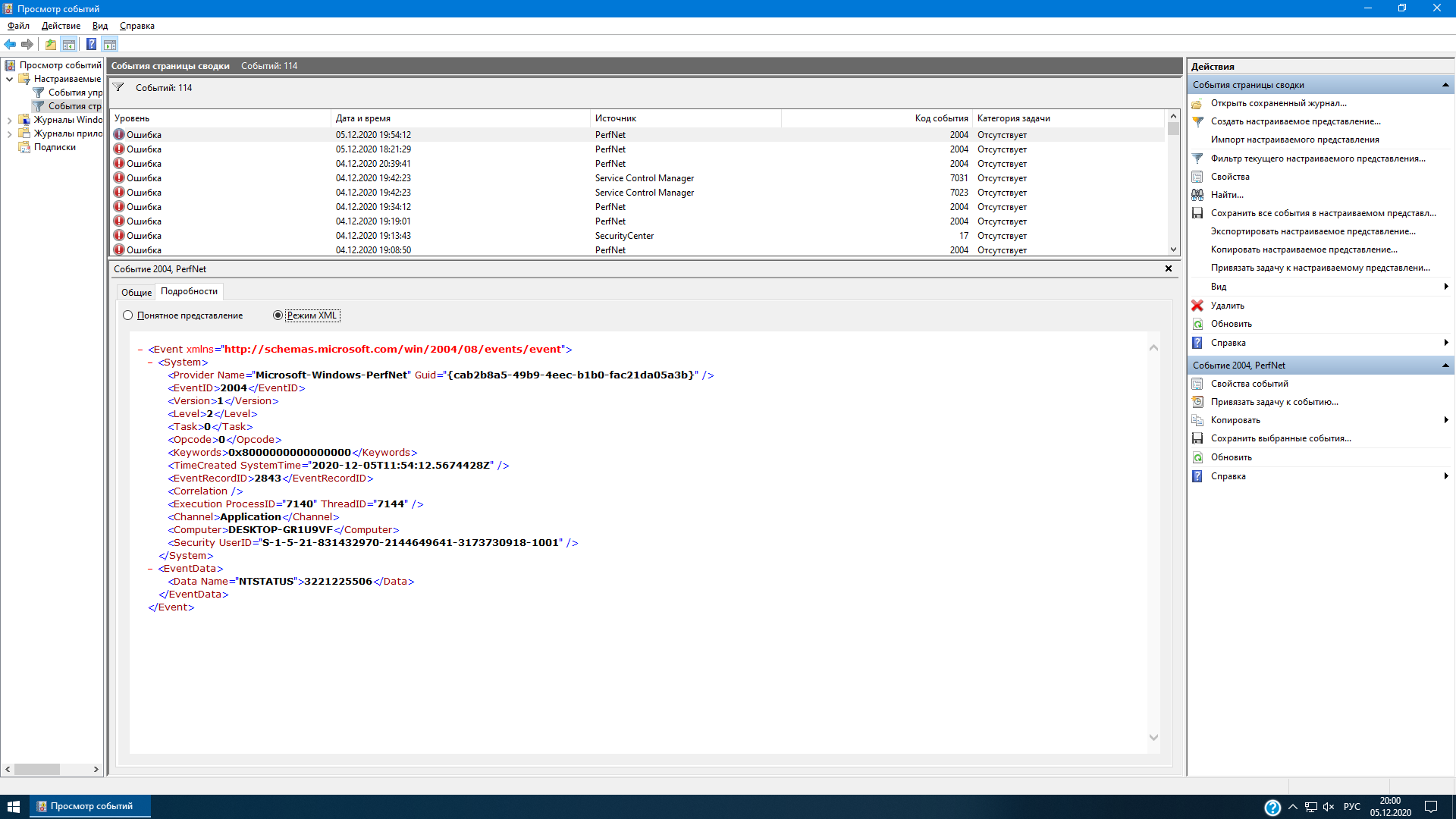Screen dimensions: 1456x819
Task: Collapse the События страницы сводки actions section
Action: 1445,85
